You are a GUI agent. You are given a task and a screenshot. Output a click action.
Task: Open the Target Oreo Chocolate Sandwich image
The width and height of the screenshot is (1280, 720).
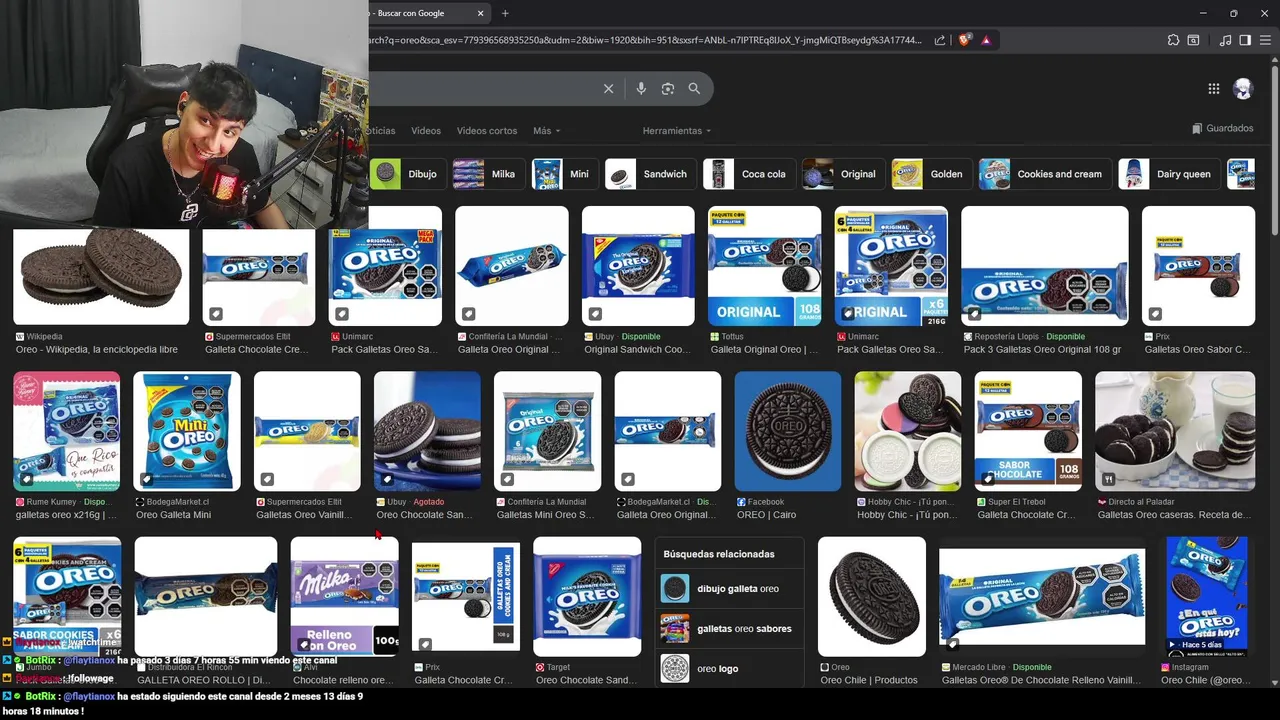coord(587,596)
